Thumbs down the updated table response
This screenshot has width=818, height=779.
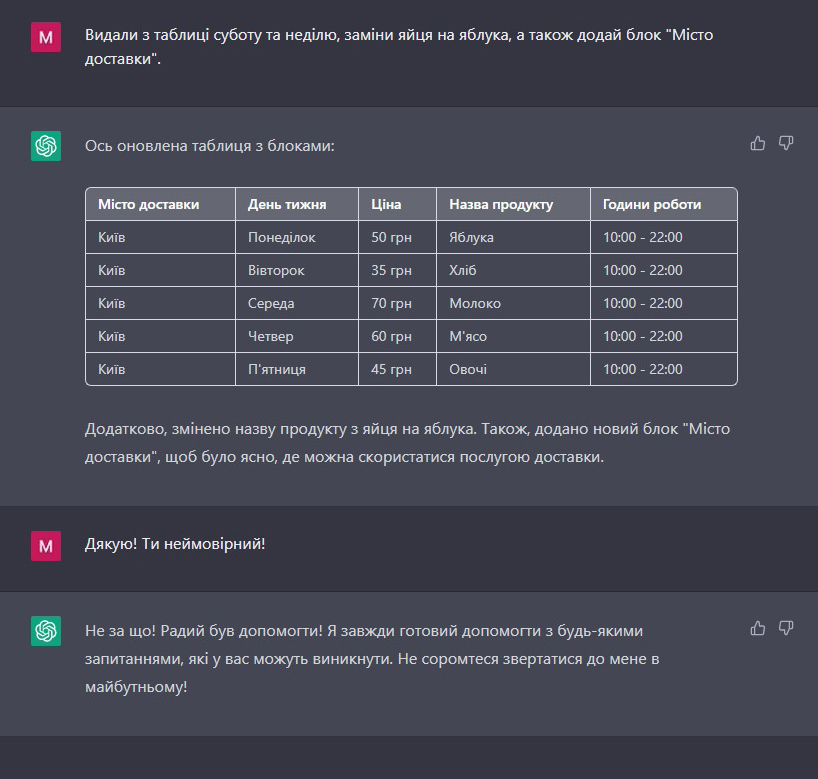click(786, 143)
